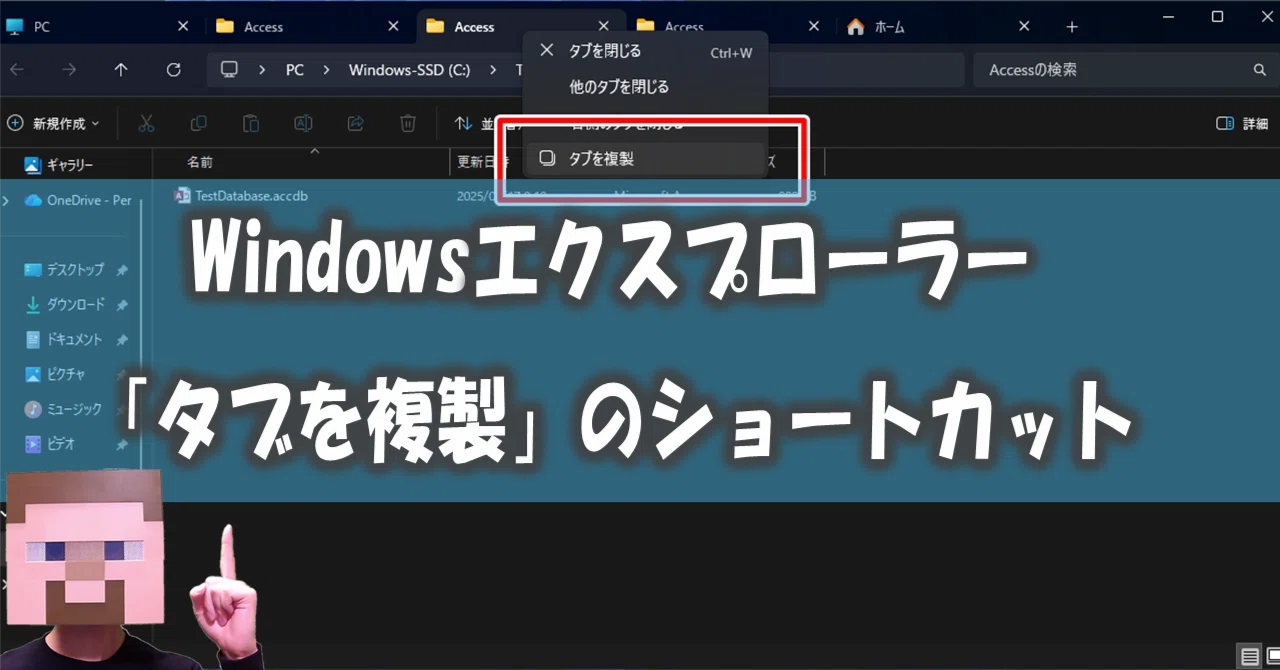Sort by the 更新日時 column header
Screen dimensions: 1280x670
(x=483, y=162)
